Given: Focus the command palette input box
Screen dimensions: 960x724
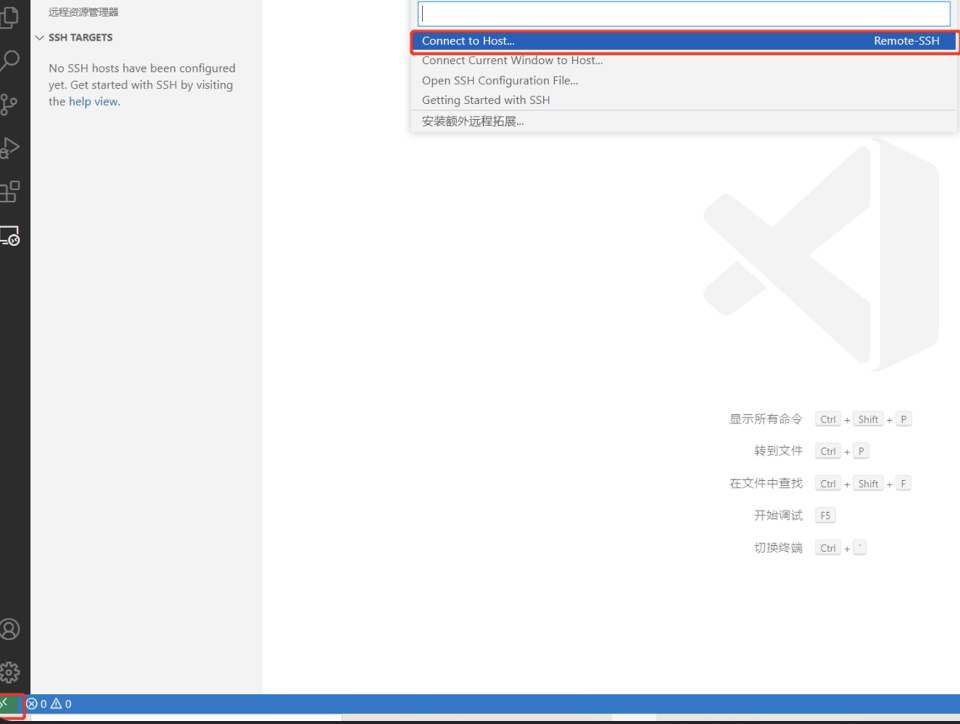Looking at the screenshot, I should 684,14.
